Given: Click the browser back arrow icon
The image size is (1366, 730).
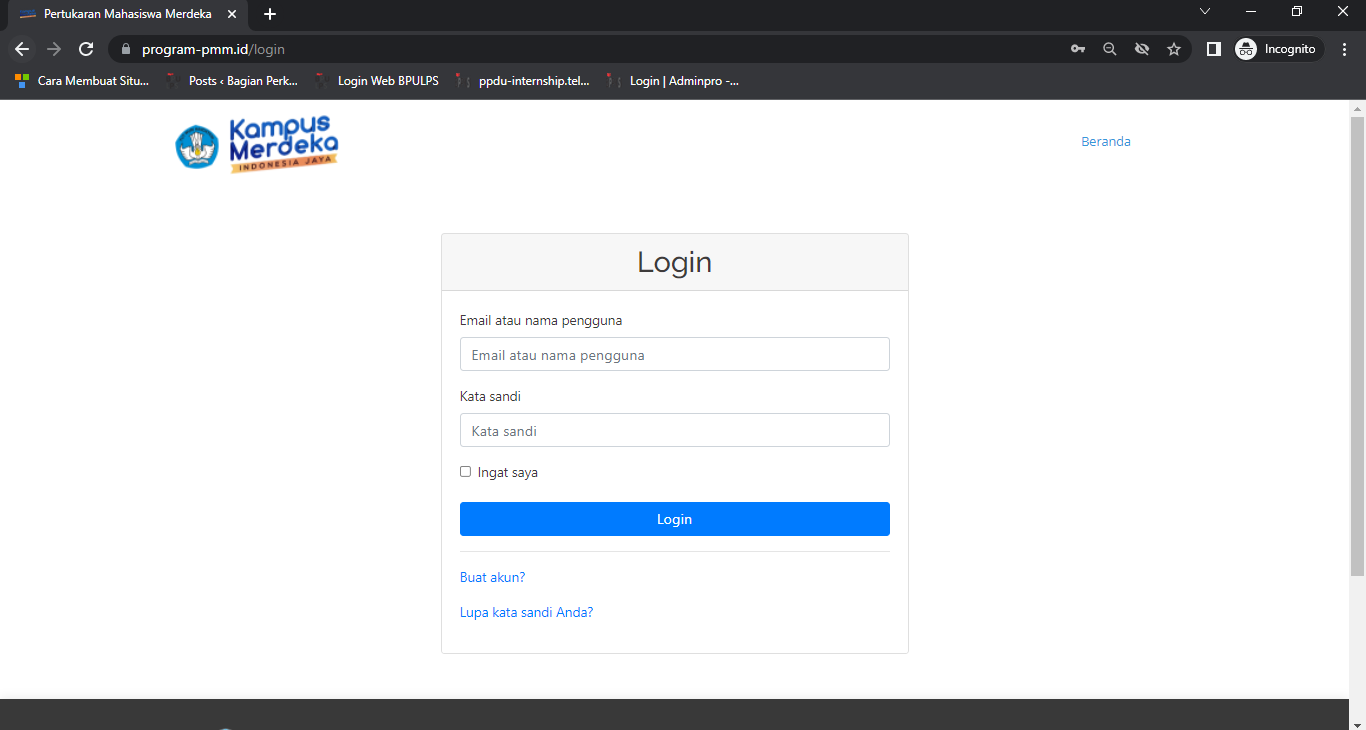Looking at the screenshot, I should (x=22, y=49).
